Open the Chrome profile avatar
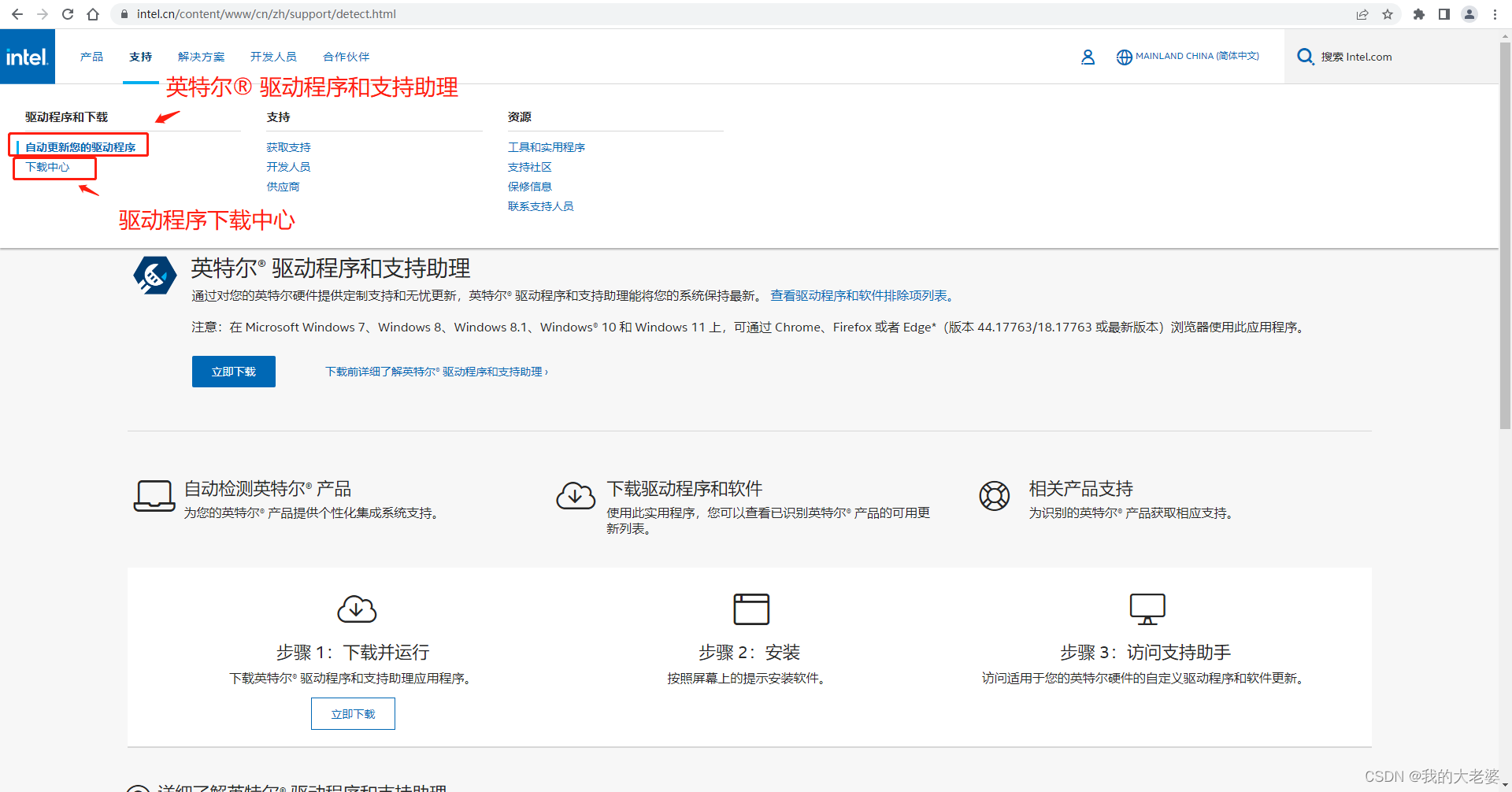 (x=1469, y=14)
